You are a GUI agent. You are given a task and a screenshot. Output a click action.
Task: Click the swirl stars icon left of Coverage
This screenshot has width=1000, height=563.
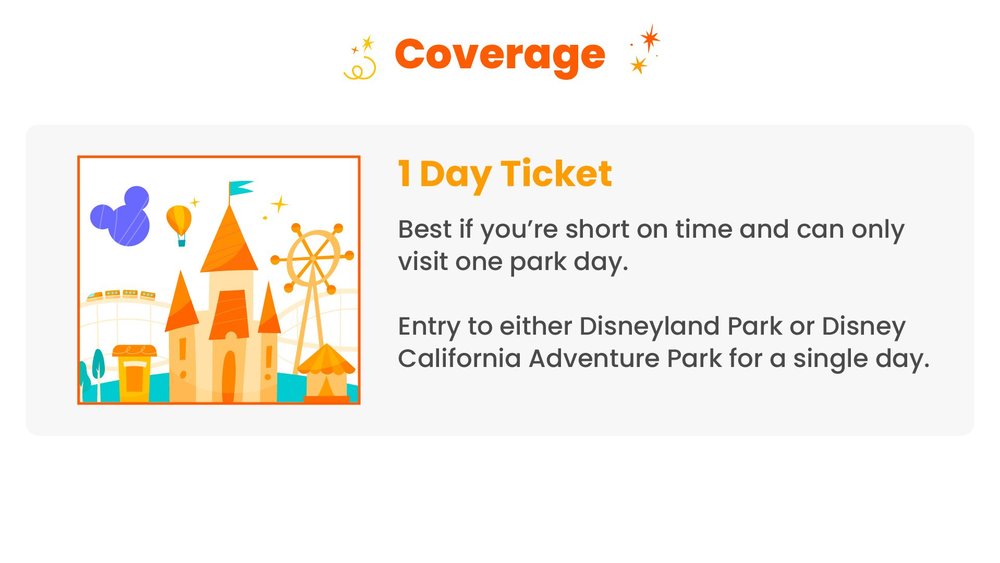tap(360, 58)
